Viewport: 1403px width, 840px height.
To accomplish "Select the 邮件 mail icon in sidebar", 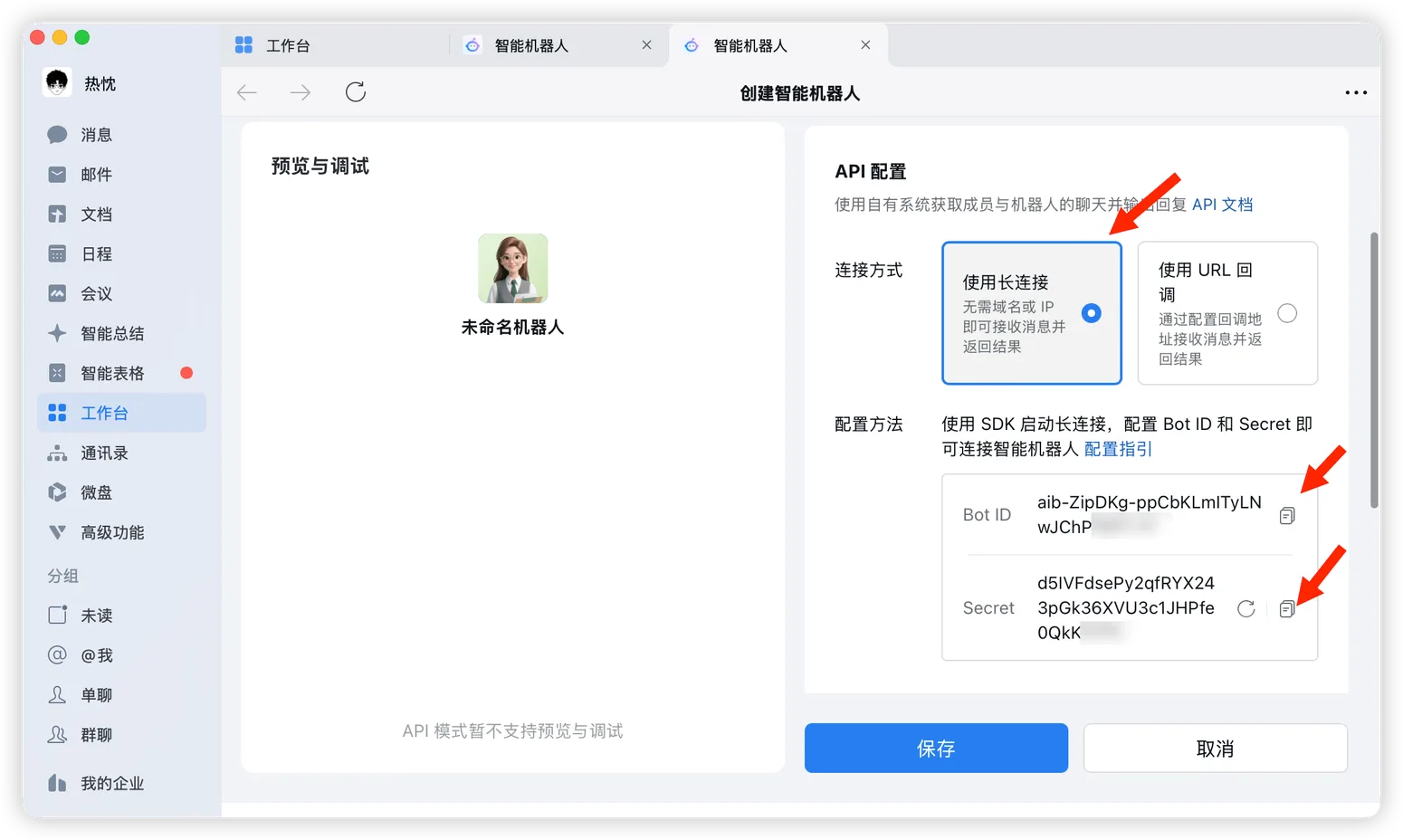I will (x=57, y=174).
